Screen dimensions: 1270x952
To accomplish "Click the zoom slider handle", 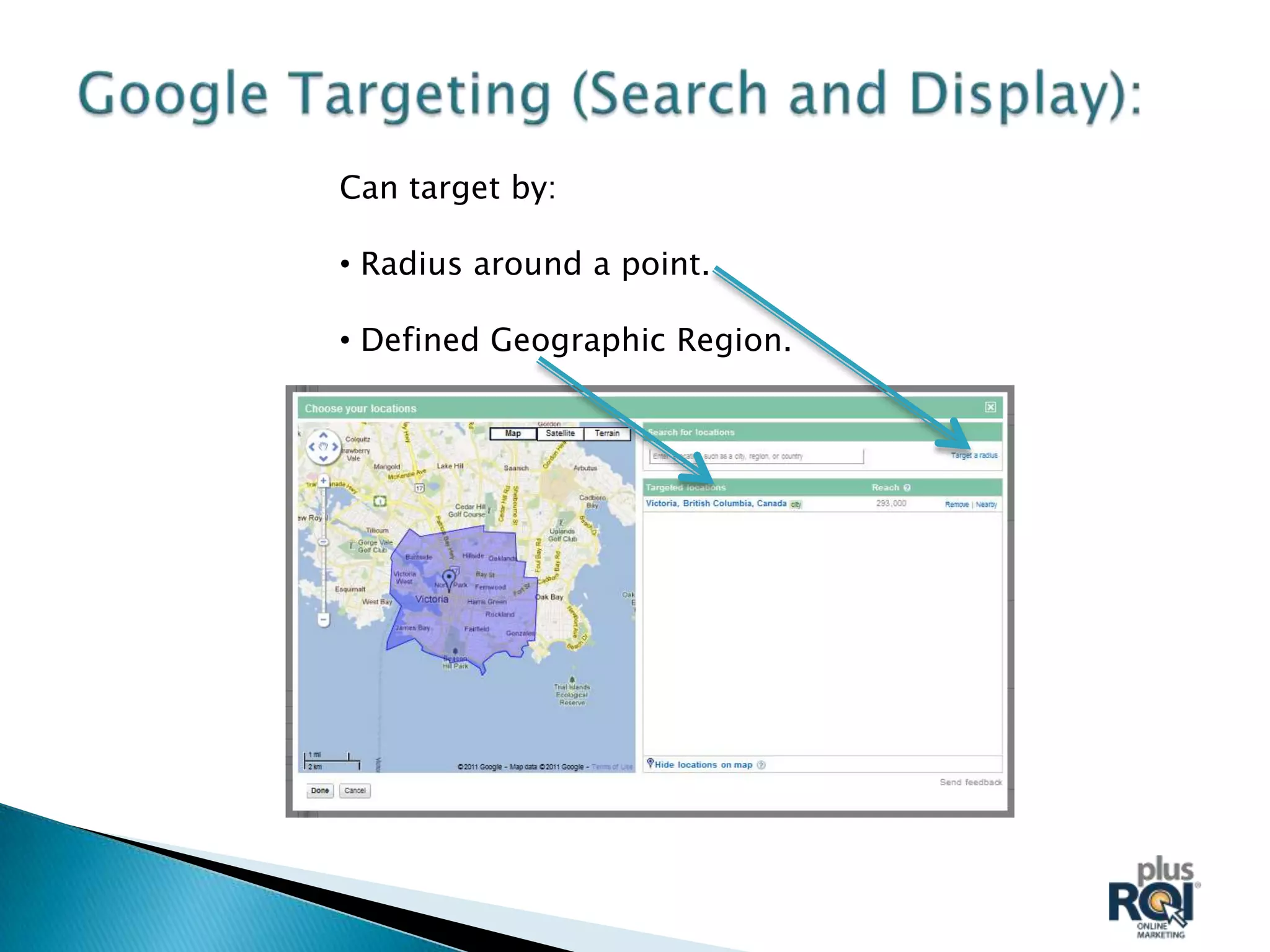I will pos(323,542).
